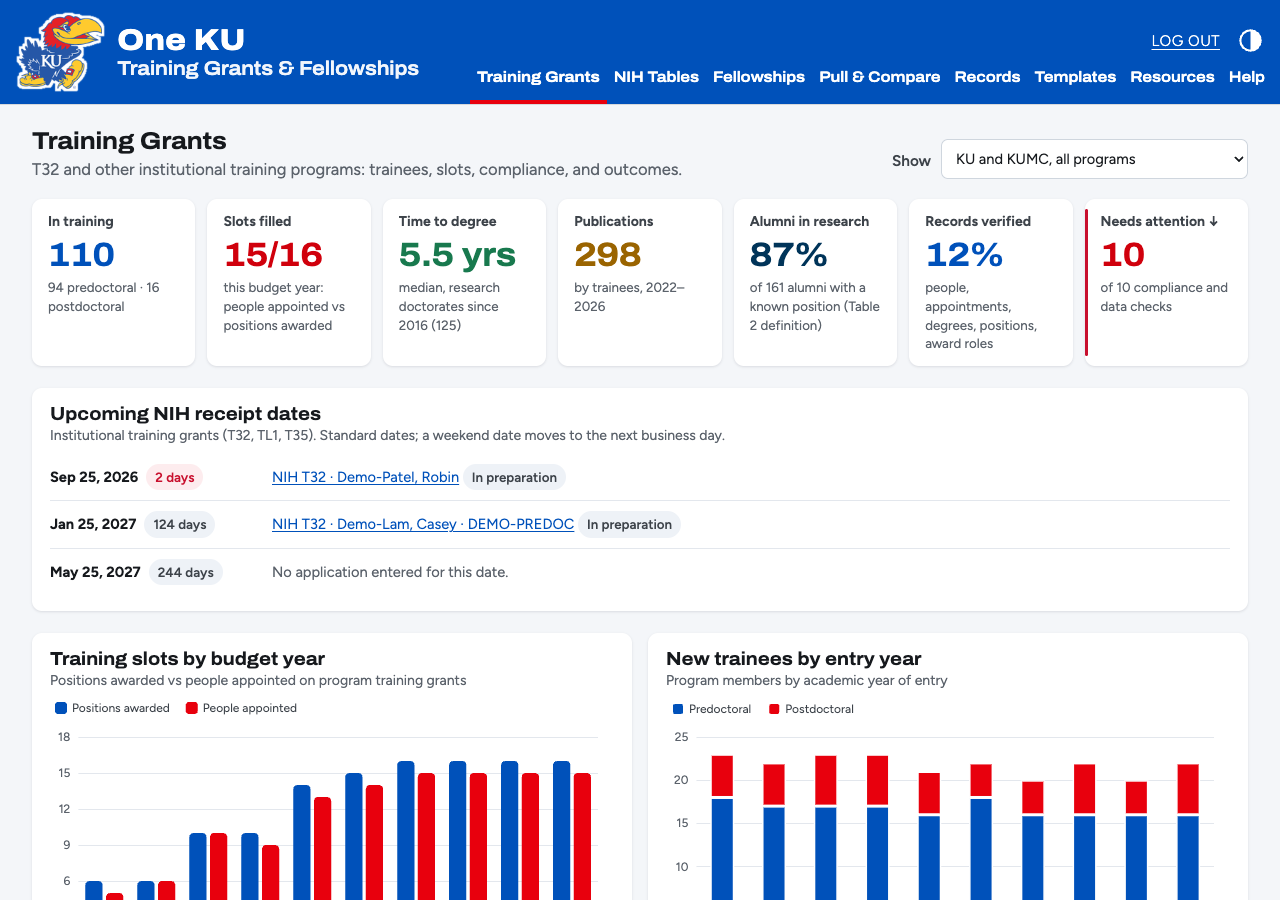Viewport: 1280px width, 900px height.
Task: Open the Records verified 12% card
Action: click(991, 282)
